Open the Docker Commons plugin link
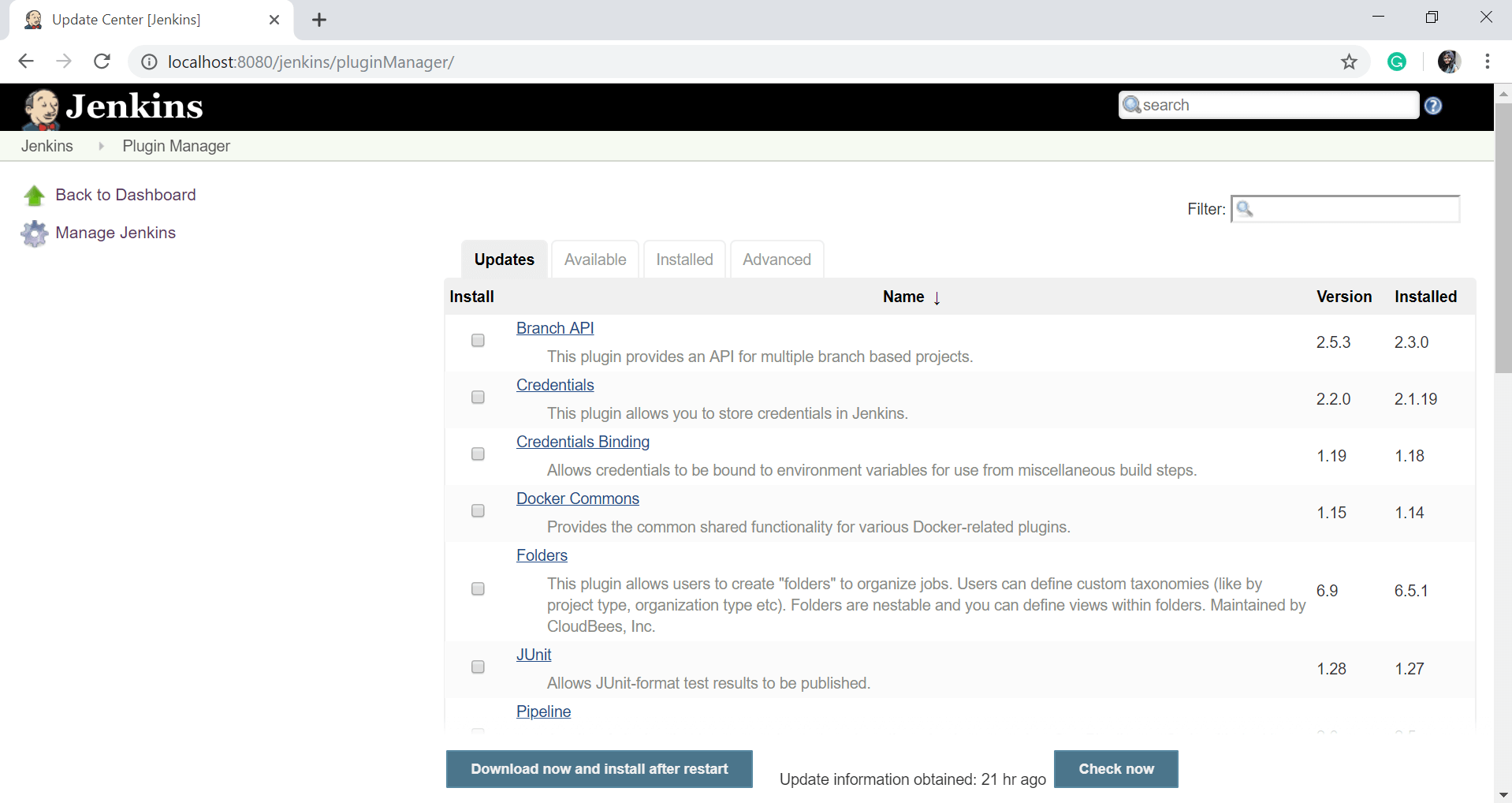The image size is (1512, 803). point(578,499)
